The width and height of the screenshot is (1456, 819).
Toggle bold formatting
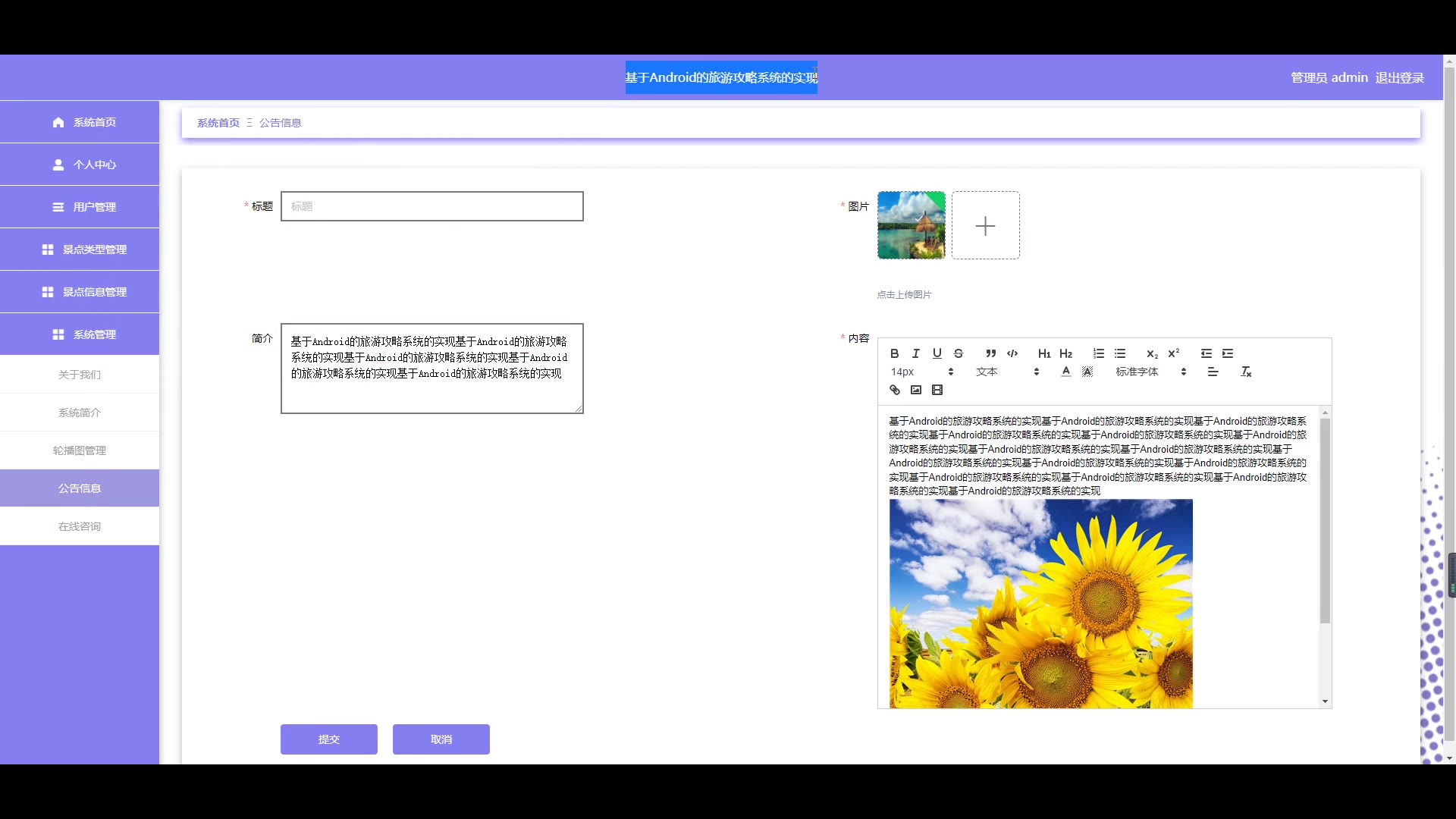895,353
